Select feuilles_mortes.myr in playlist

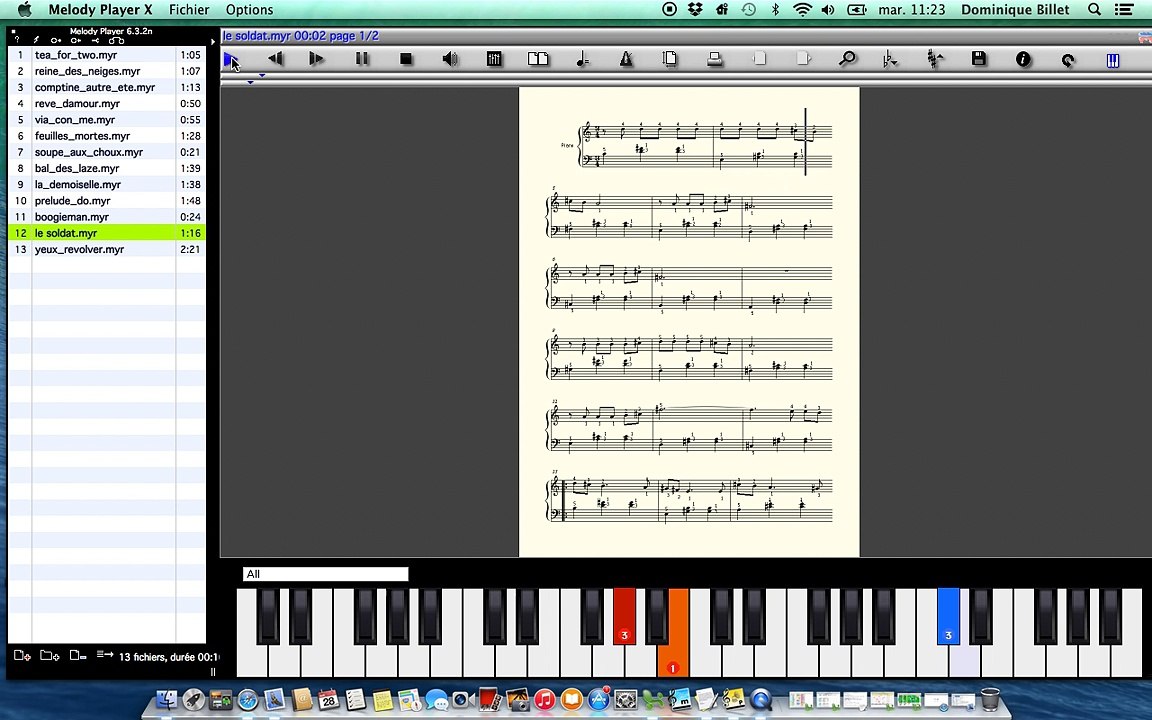point(107,136)
